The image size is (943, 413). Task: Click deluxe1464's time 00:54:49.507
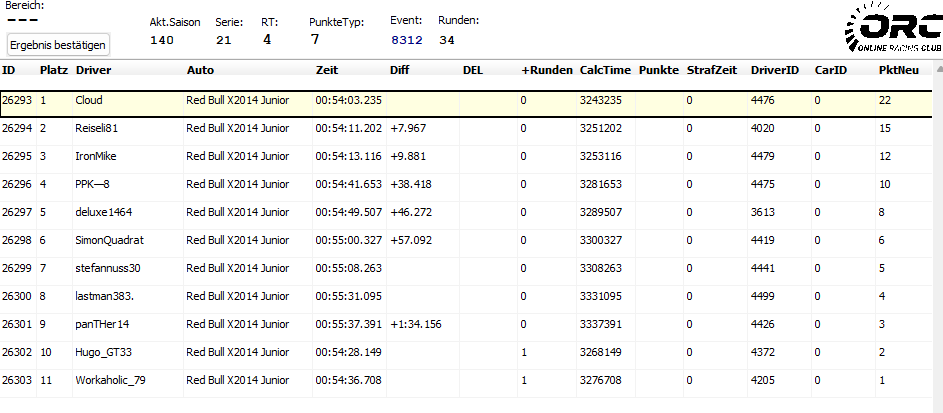348,213
